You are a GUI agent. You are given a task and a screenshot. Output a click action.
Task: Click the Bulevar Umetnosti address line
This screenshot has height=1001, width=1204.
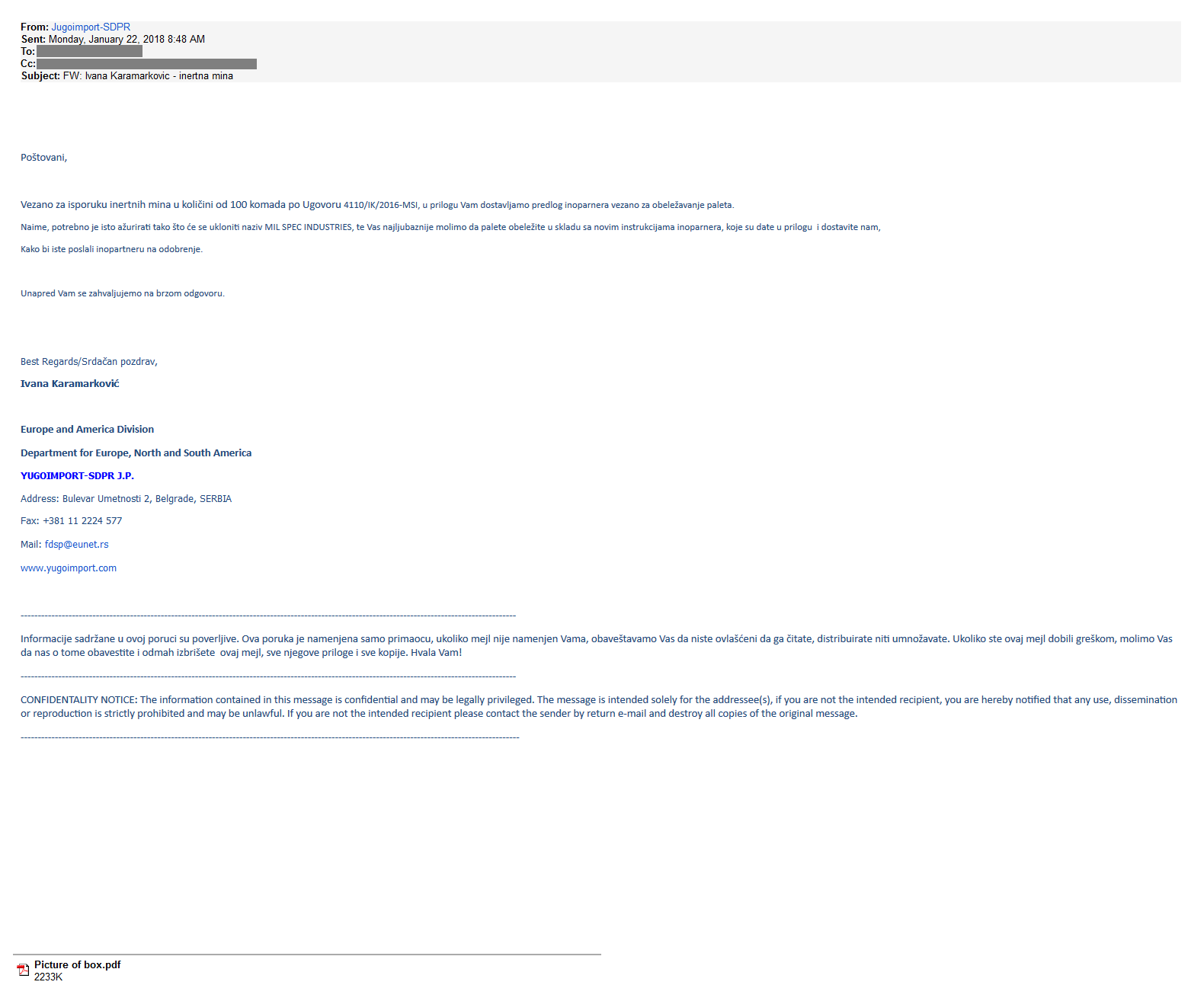pos(126,499)
